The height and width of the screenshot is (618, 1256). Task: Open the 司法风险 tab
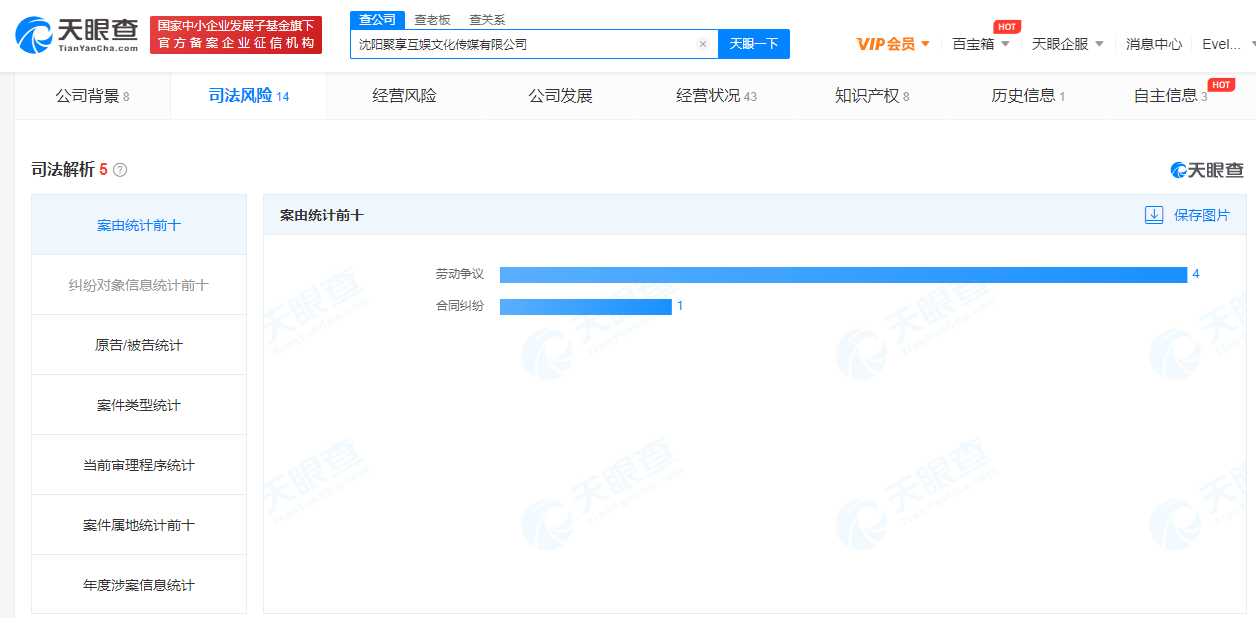249,96
